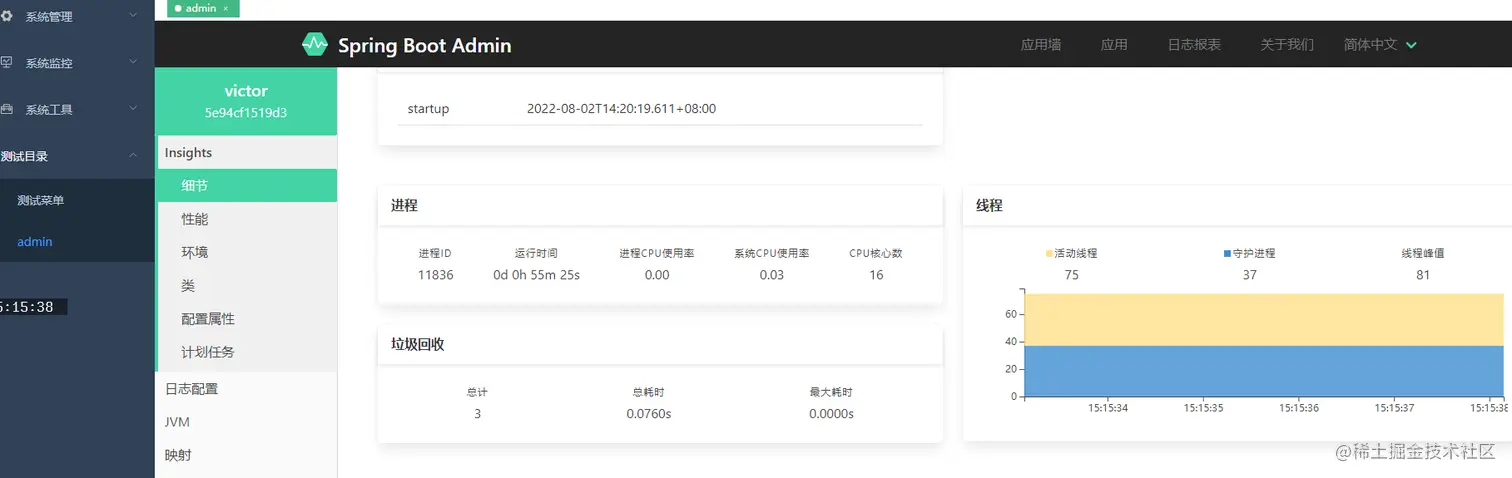This screenshot has height=478, width=1512.
Task: Open 应用 in the top navigation
Action: pyautogui.click(x=1114, y=44)
